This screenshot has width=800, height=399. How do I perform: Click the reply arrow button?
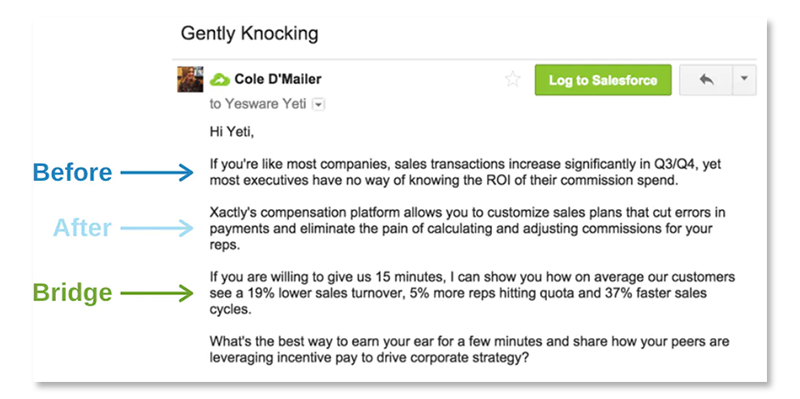(x=706, y=80)
